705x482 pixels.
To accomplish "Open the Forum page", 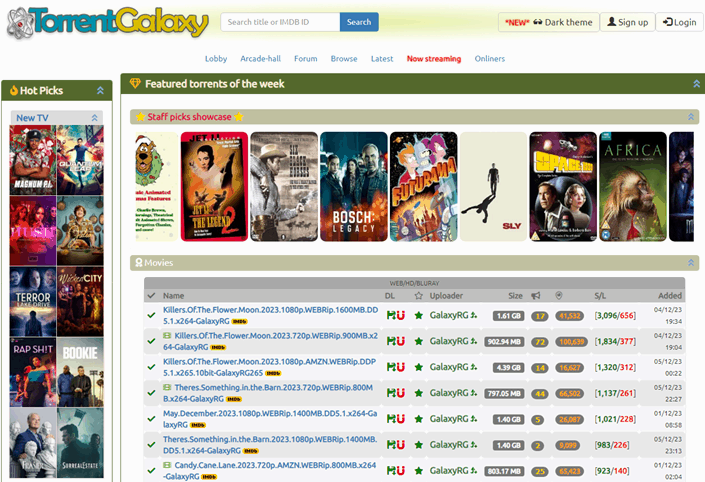I will 306,58.
